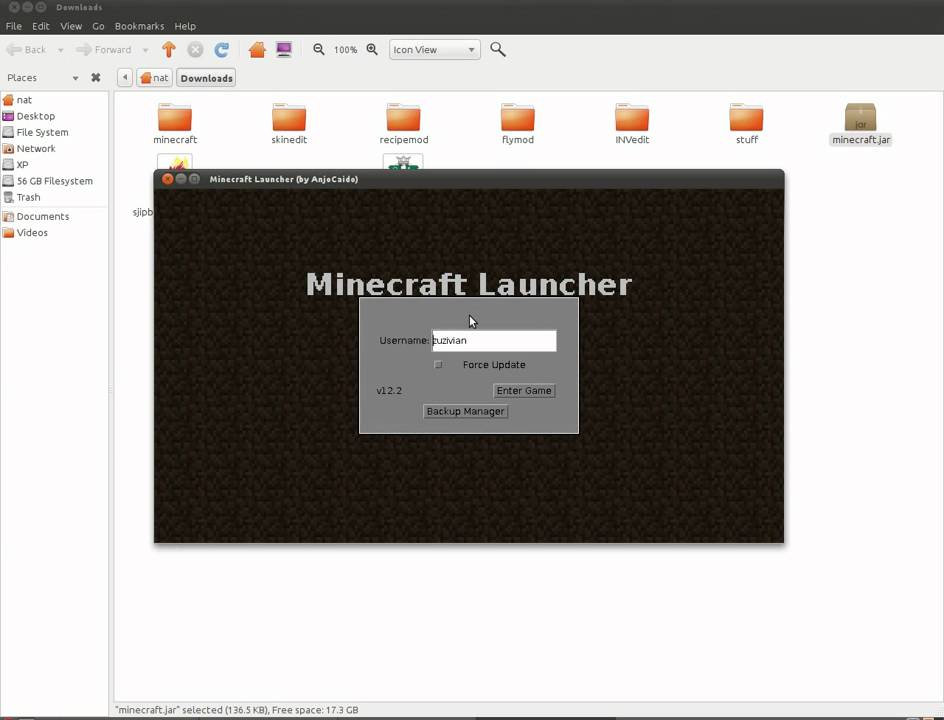Open the Bookmarks menu

(139, 26)
